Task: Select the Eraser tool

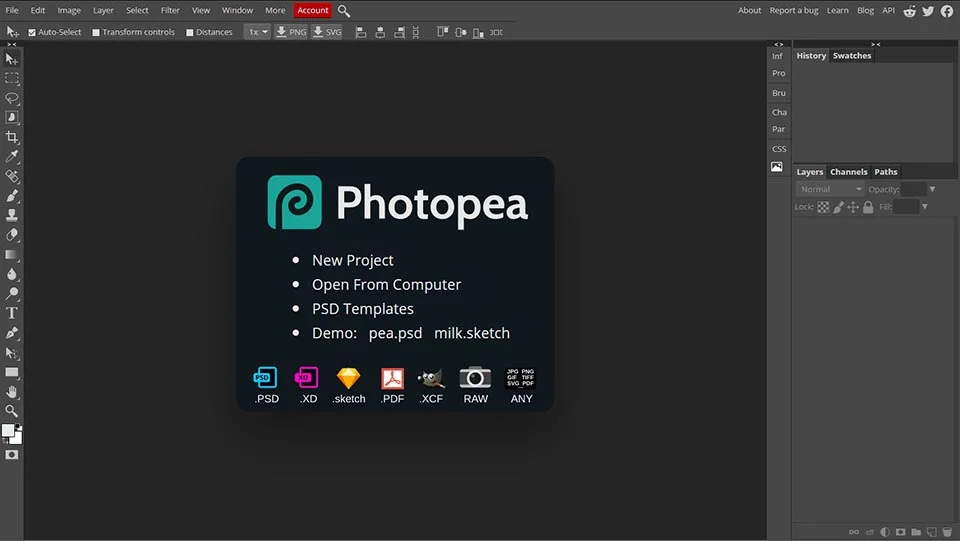Action: coord(12,235)
